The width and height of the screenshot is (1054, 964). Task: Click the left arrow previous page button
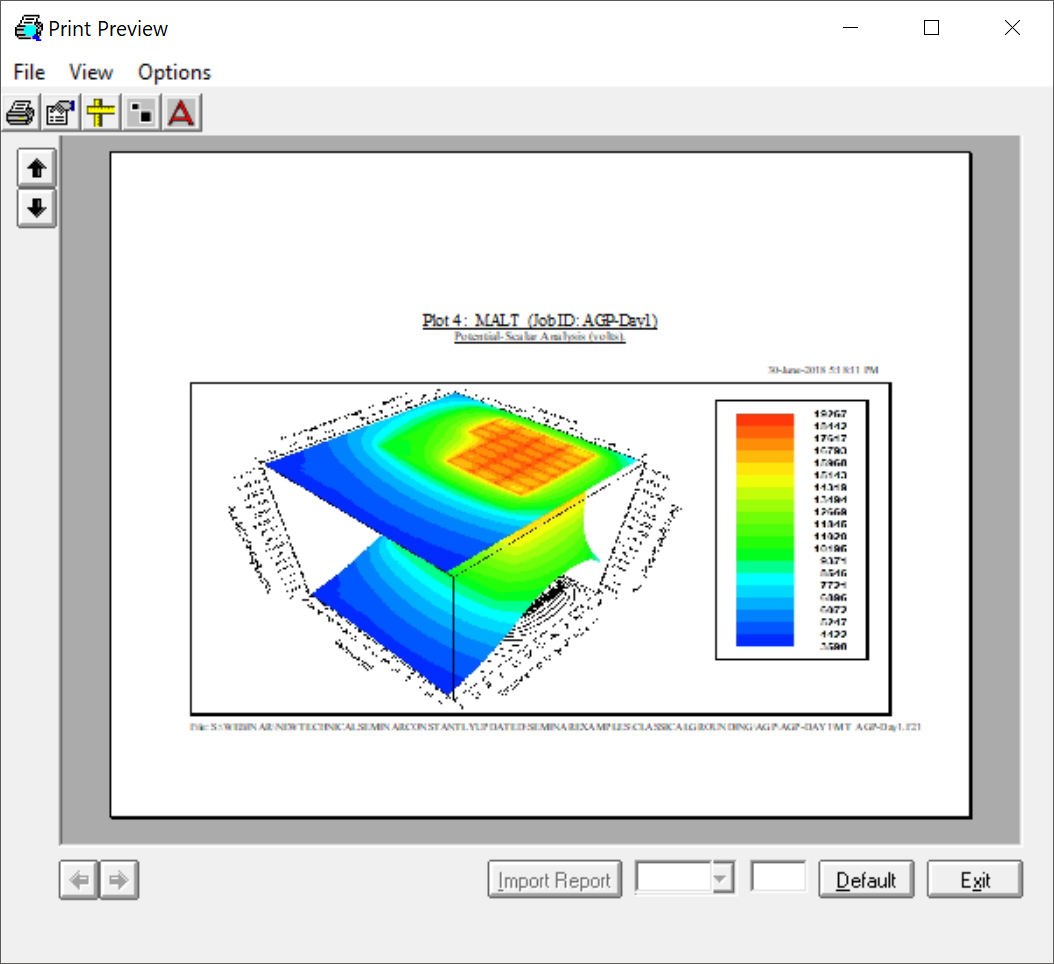79,880
